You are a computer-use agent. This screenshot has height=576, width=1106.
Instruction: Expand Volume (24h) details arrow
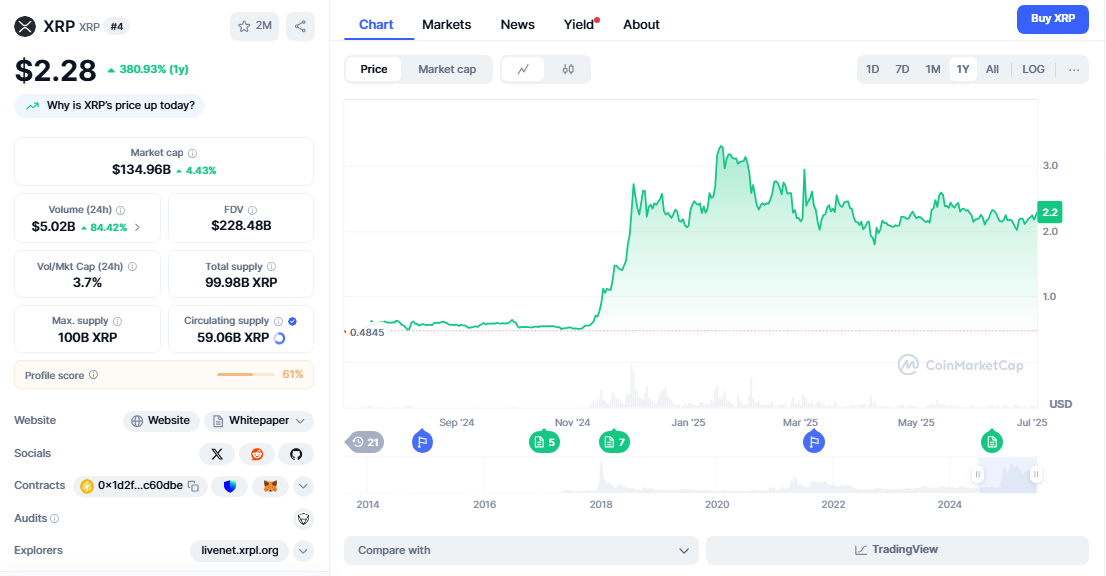(x=137, y=227)
